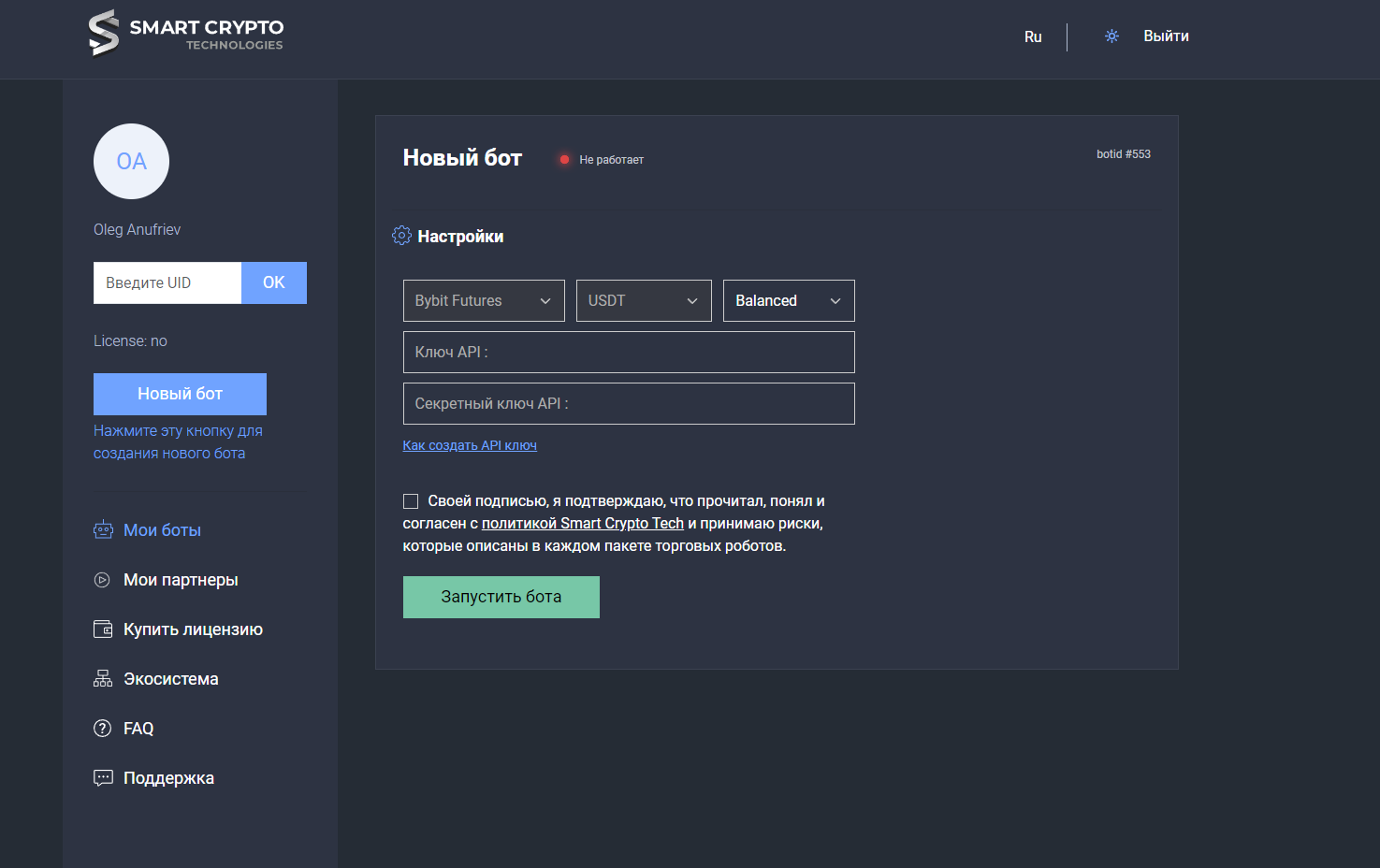Click into the Ключ API field

tap(629, 353)
